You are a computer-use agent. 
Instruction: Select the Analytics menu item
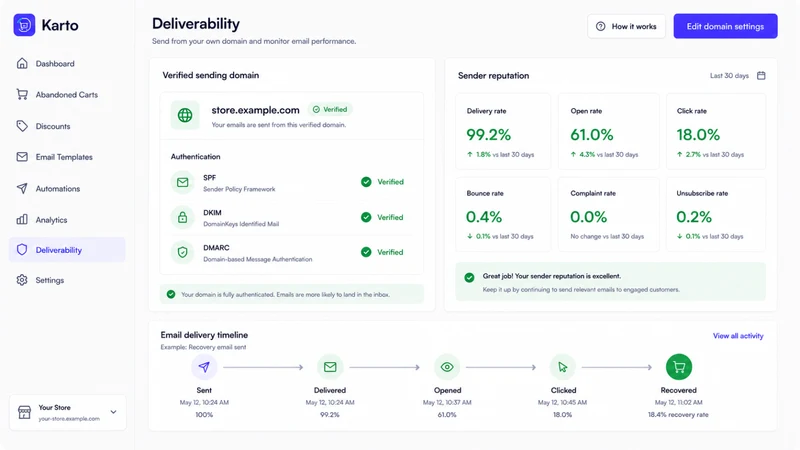click(67, 220)
